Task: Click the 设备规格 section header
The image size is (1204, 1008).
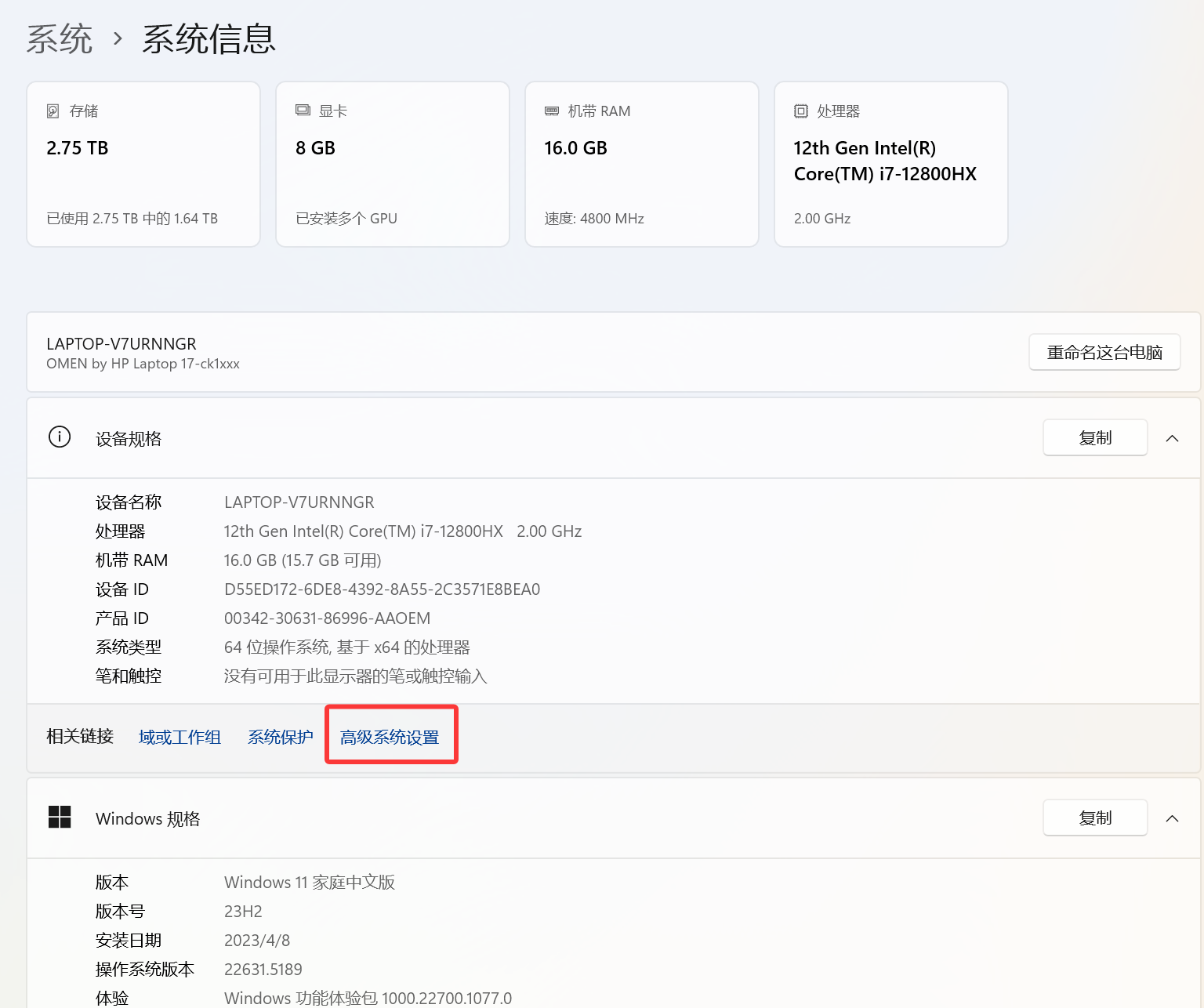Action: pyautogui.click(x=614, y=438)
